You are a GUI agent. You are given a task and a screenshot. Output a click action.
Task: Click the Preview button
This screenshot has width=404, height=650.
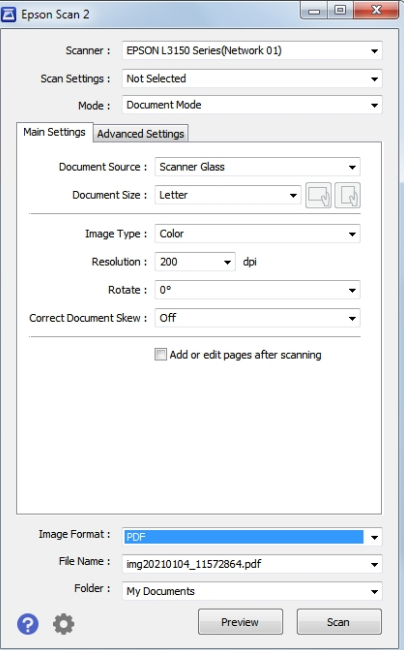pyautogui.click(x=240, y=622)
